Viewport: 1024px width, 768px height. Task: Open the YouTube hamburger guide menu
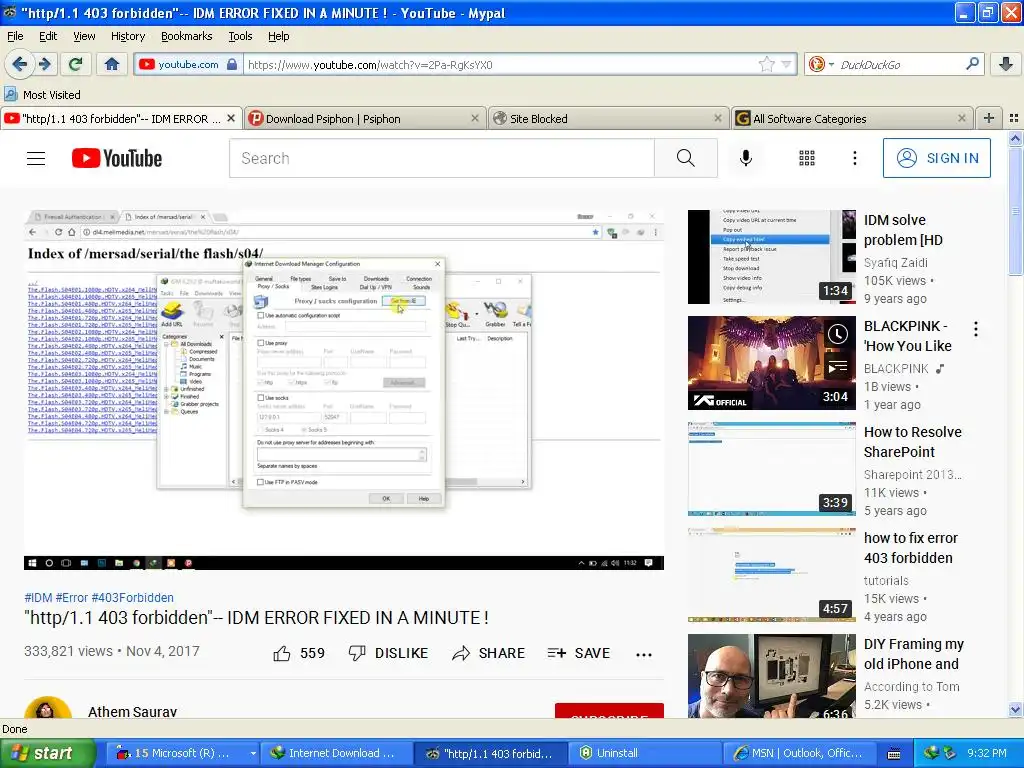[x=36, y=158]
